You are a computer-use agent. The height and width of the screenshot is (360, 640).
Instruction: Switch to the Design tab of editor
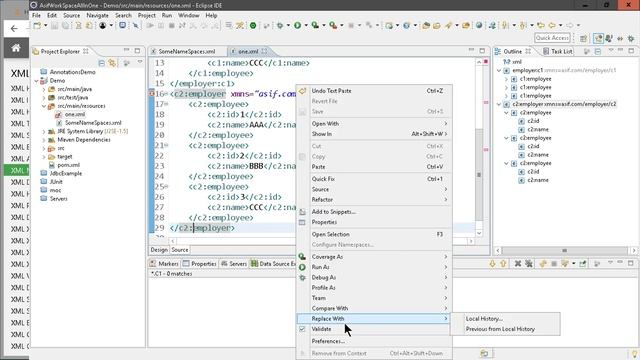coord(159,250)
